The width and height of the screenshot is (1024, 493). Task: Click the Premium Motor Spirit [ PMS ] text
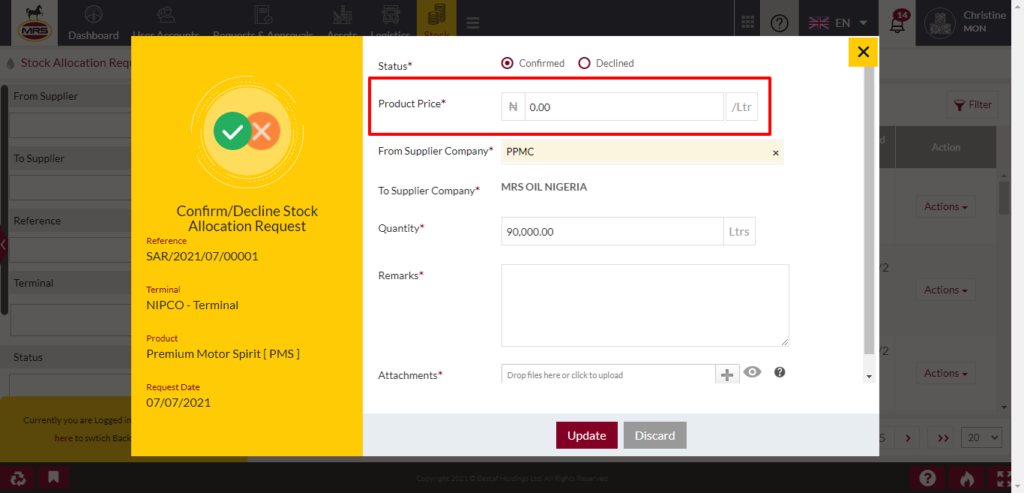point(223,354)
